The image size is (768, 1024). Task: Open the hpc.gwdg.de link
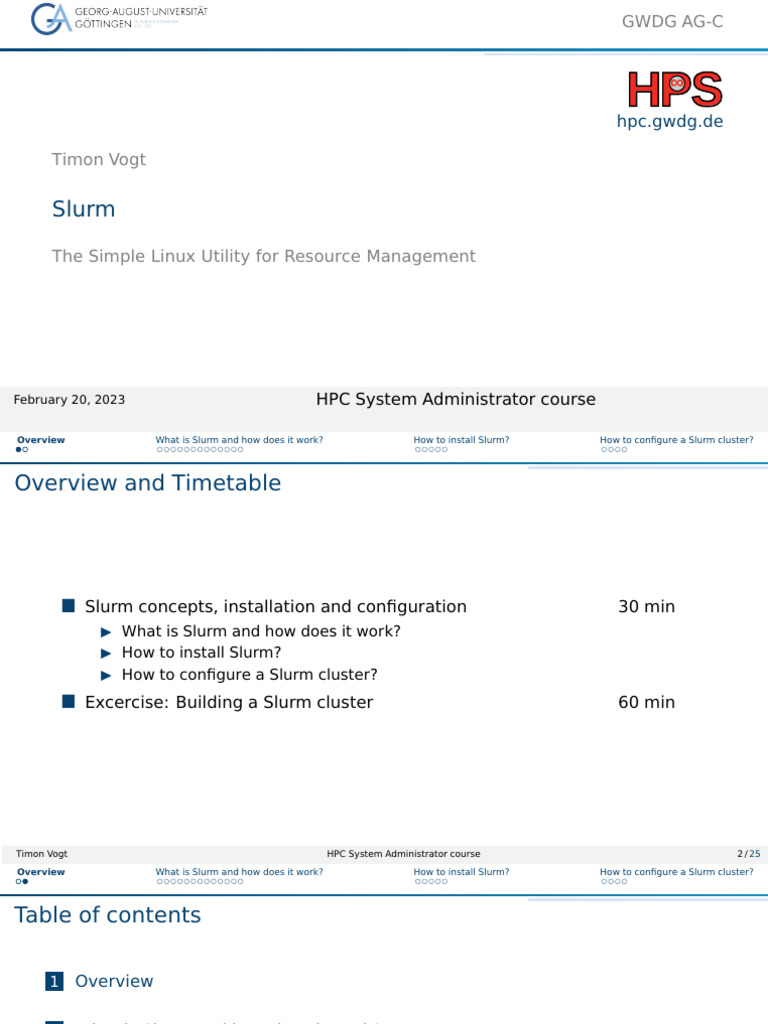(x=669, y=122)
